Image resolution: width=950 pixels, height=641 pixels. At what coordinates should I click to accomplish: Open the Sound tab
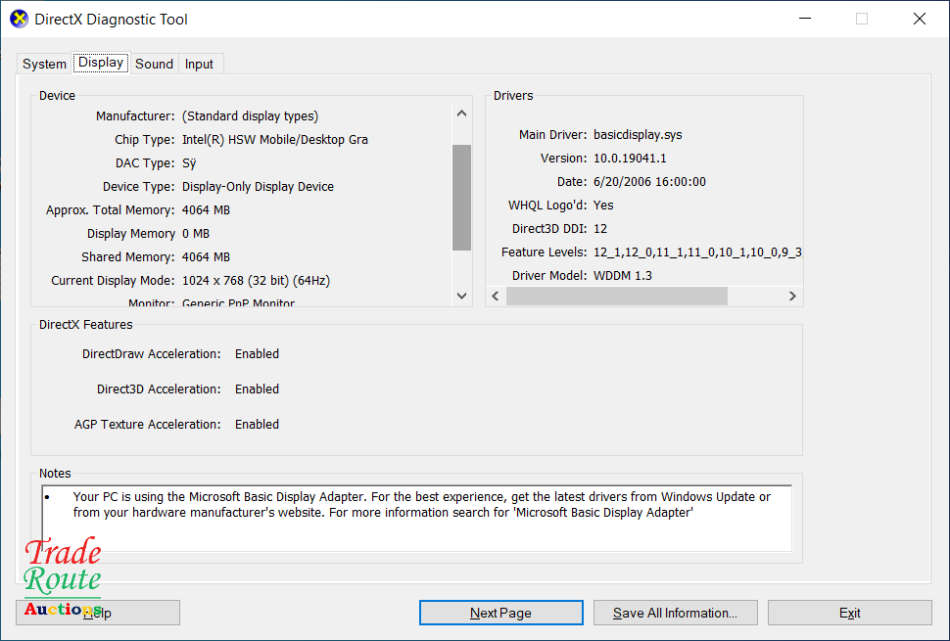[154, 64]
